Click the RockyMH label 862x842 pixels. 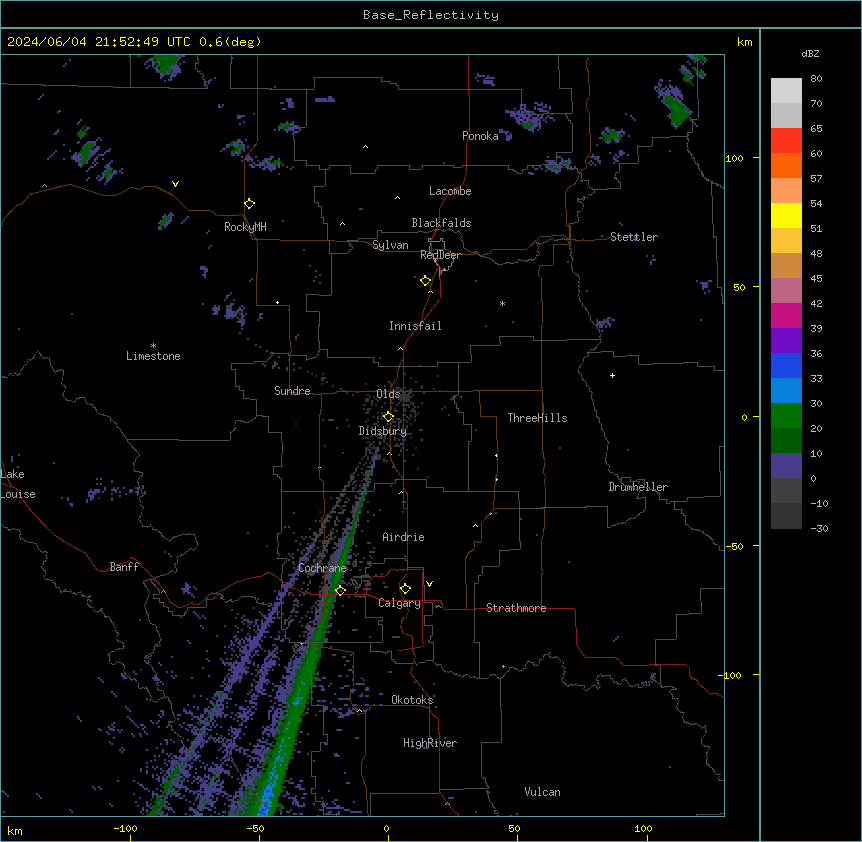[x=245, y=227]
